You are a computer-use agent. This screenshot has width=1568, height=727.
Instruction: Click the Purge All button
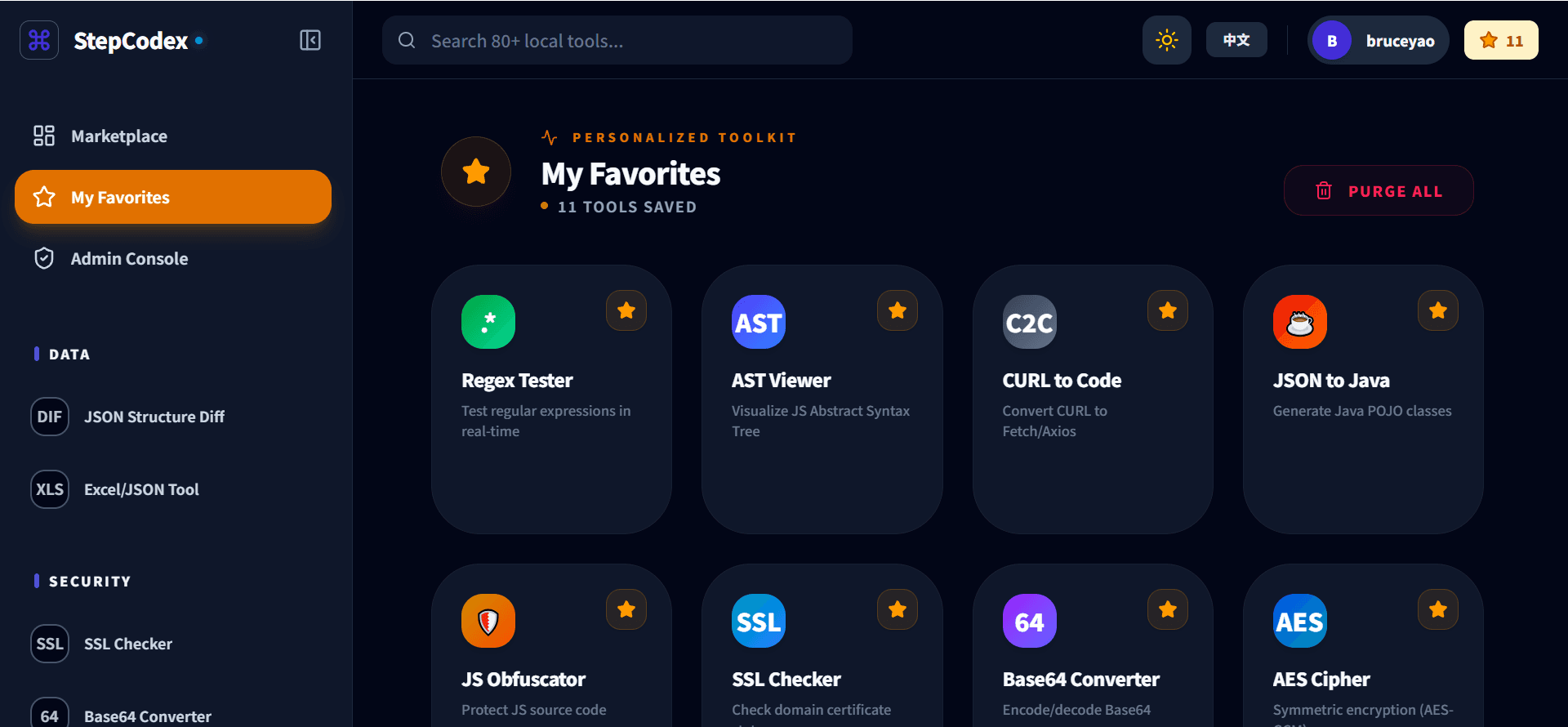pyautogui.click(x=1379, y=191)
